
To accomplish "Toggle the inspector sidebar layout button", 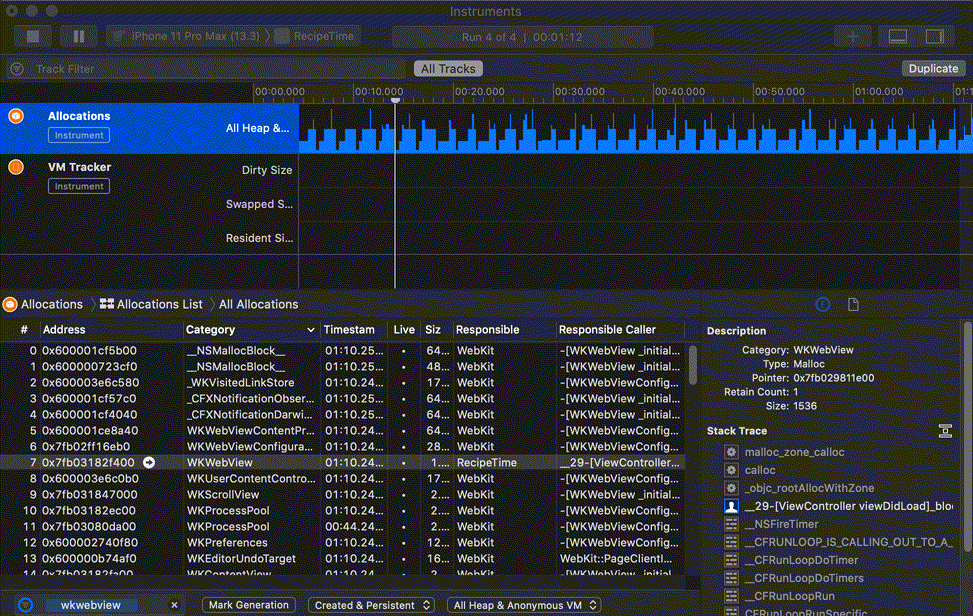I will point(934,37).
